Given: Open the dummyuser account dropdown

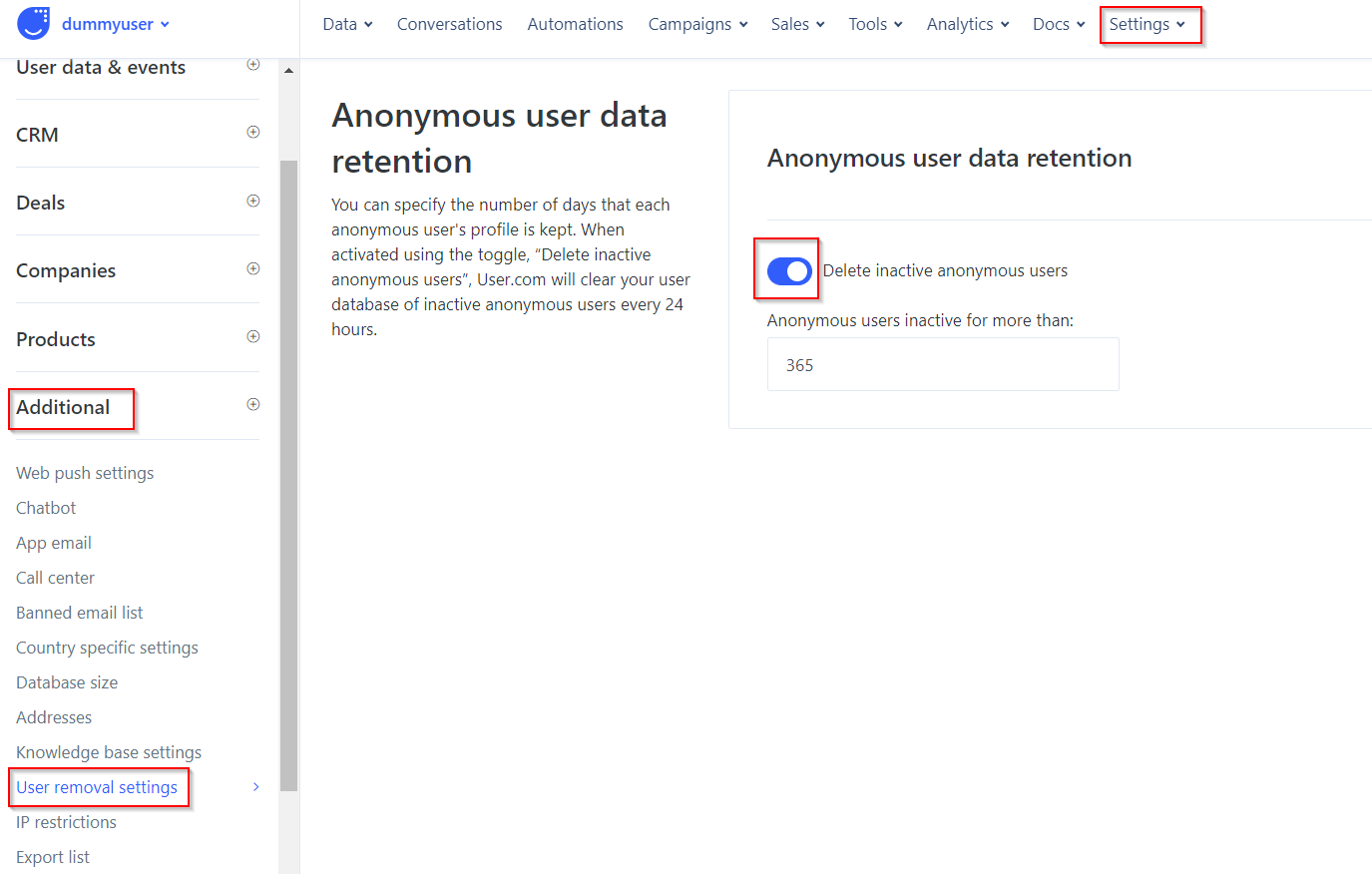Looking at the screenshot, I should pos(110,22).
